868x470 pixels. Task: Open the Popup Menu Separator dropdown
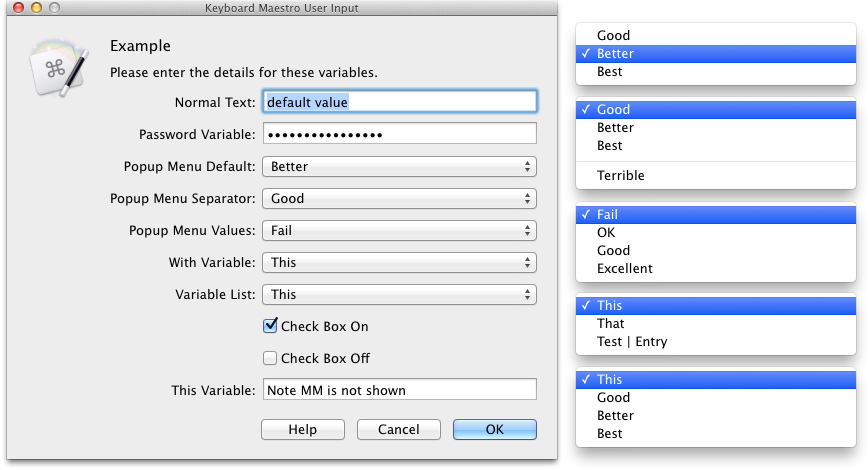click(400, 198)
